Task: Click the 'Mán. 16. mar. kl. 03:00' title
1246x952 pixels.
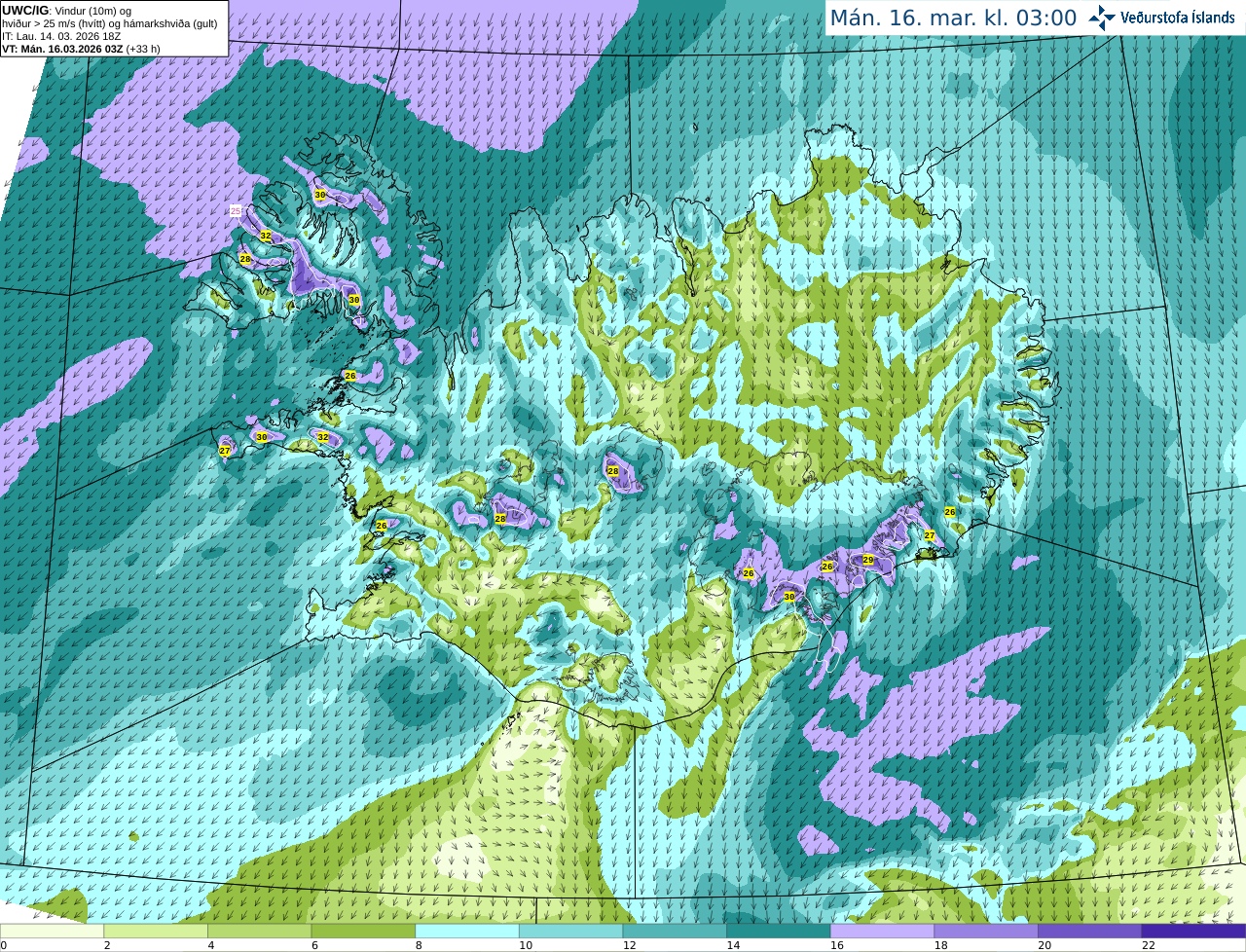Action: (x=953, y=18)
